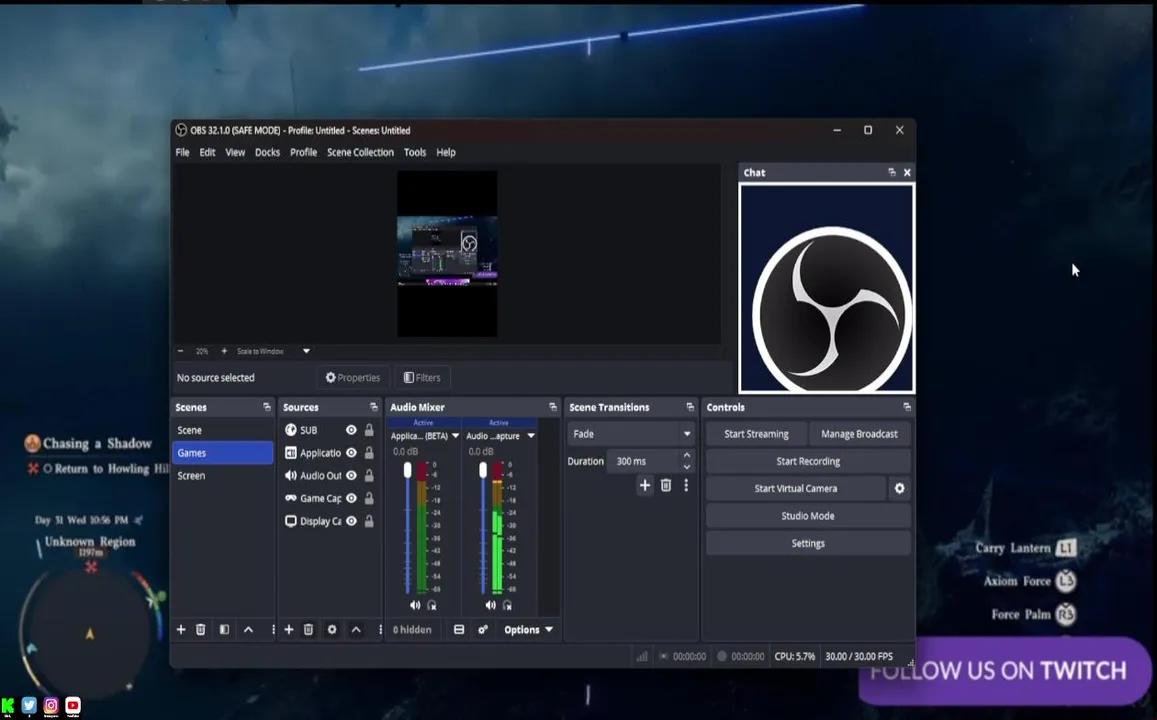Expand Application (BETA) channel menu arrow
This screenshot has height=720, width=1157.
pos(455,436)
